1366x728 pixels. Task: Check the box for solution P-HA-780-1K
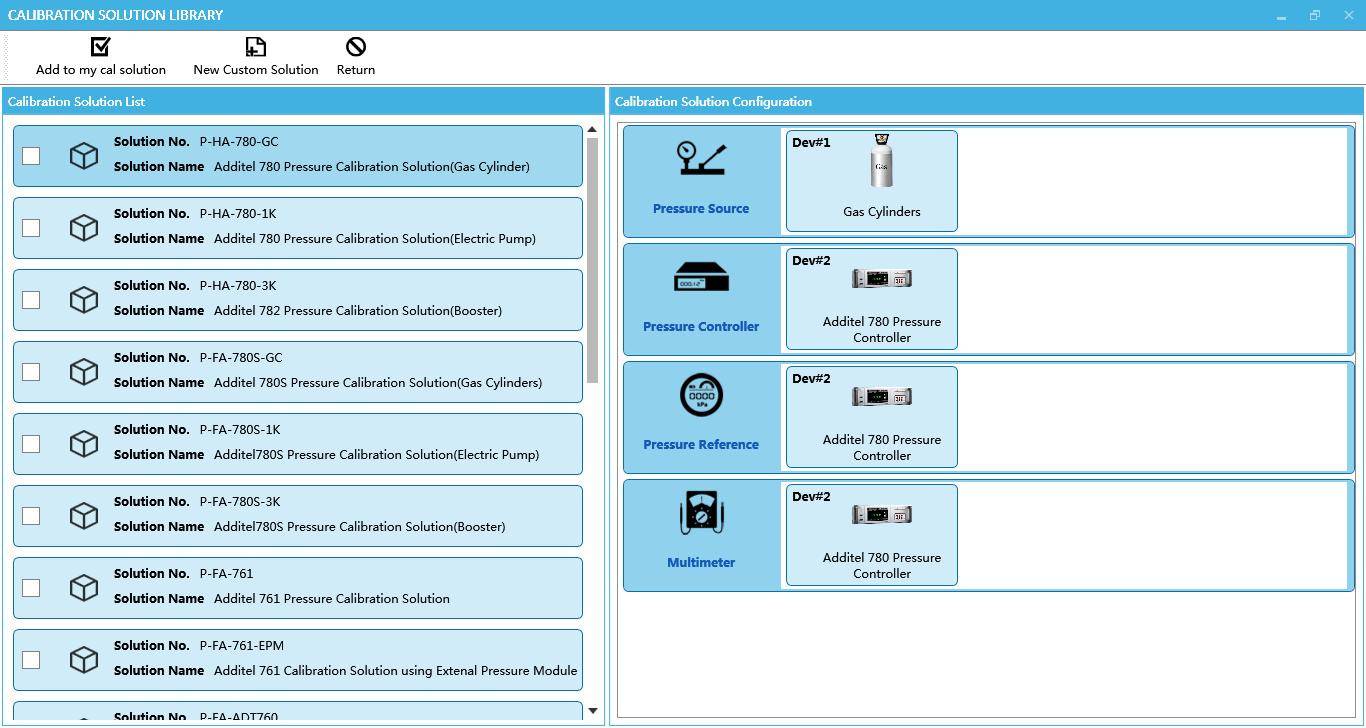(31, 228)
